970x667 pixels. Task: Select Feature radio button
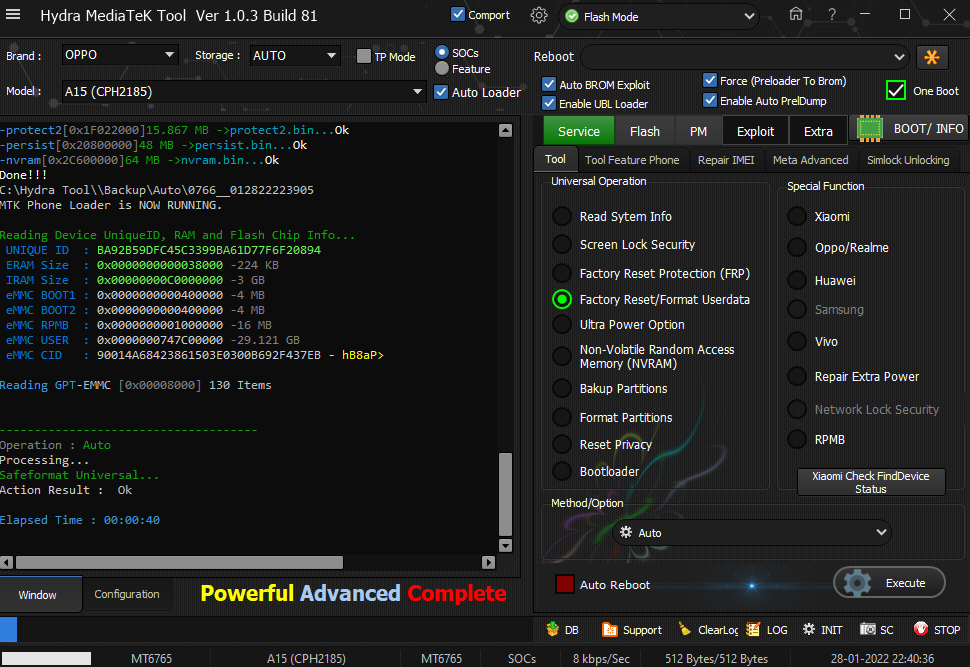coord(442,68)
